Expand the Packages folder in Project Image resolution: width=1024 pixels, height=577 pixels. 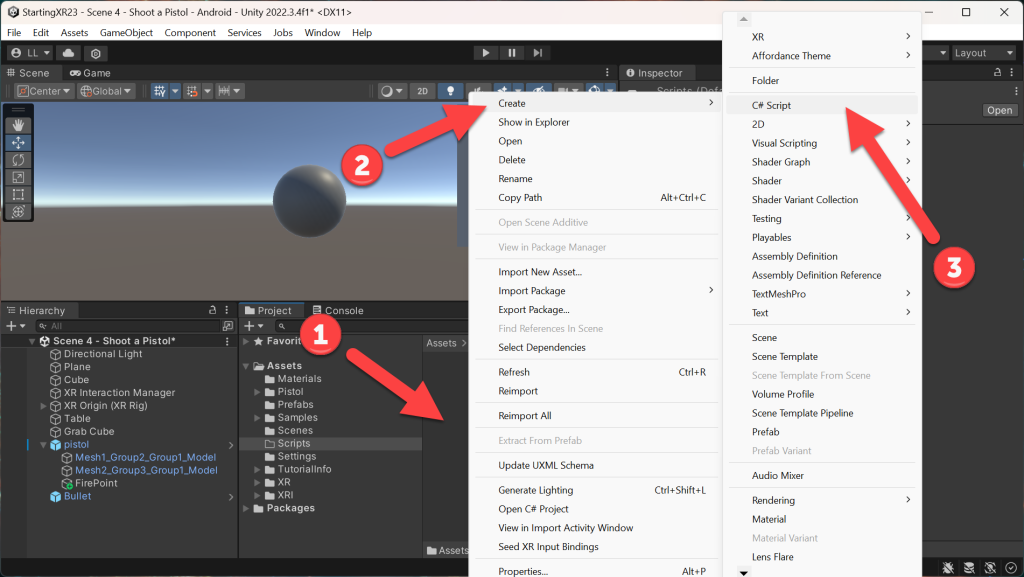click(246, 508)
